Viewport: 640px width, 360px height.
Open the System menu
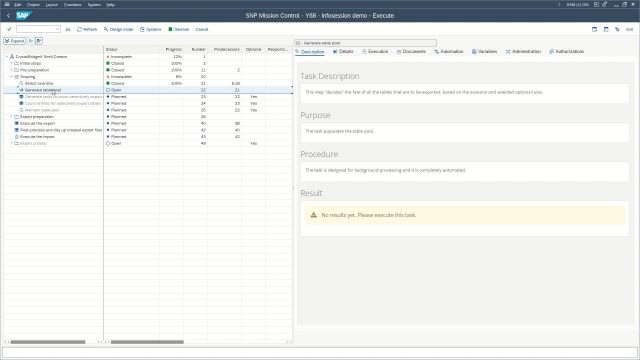coord(94,4)
